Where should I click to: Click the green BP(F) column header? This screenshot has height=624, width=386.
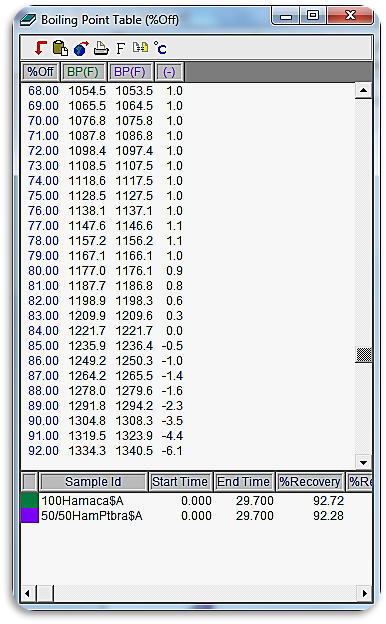coord(83,72)
